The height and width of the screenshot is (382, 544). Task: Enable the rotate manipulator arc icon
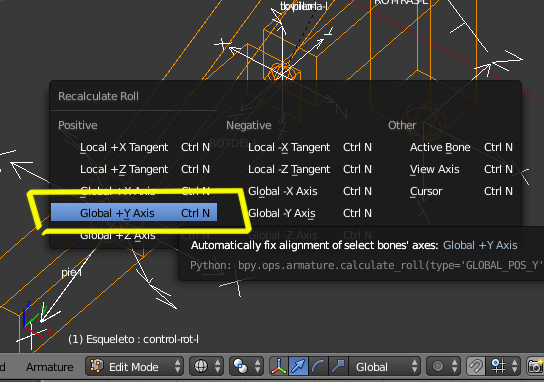click(318, 366)
